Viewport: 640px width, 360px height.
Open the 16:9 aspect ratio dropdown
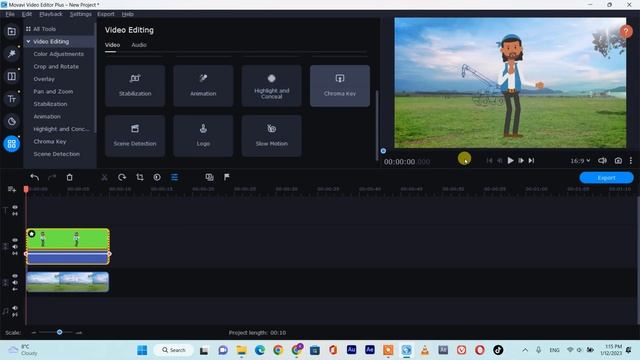(580, 161)
